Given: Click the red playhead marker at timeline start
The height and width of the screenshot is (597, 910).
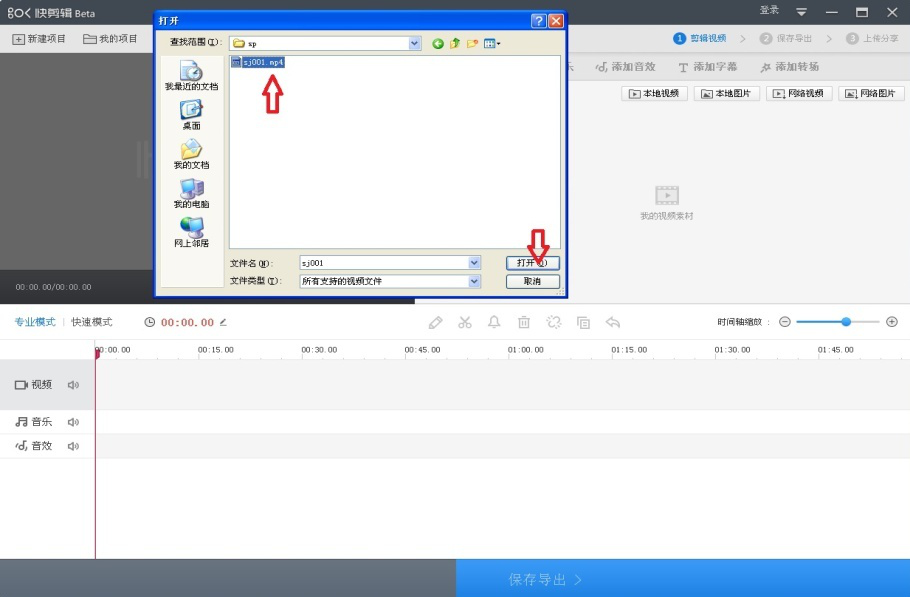Looking at the screenshot, I should [x=97, y=353].
